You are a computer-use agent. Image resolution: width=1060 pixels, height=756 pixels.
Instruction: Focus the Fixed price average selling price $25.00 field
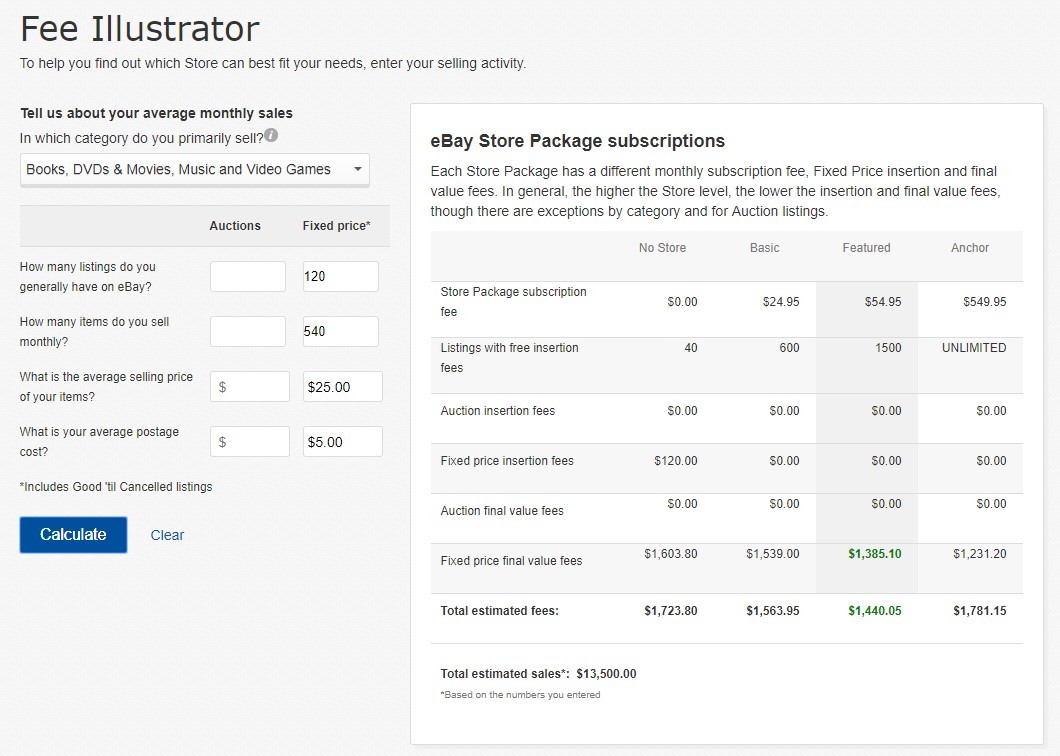(343, 387)
